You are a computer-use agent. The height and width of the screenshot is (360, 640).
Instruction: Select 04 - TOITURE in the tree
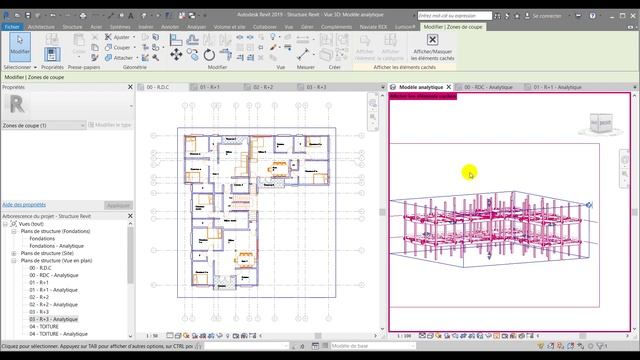tap(44, 327)
